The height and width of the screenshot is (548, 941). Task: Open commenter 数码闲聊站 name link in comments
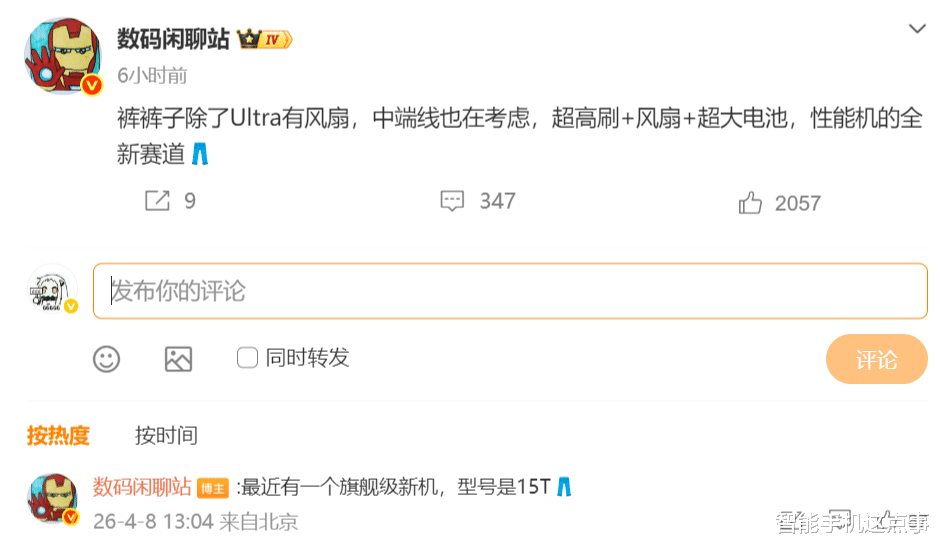pyautogui.click(x=142, y=487)
